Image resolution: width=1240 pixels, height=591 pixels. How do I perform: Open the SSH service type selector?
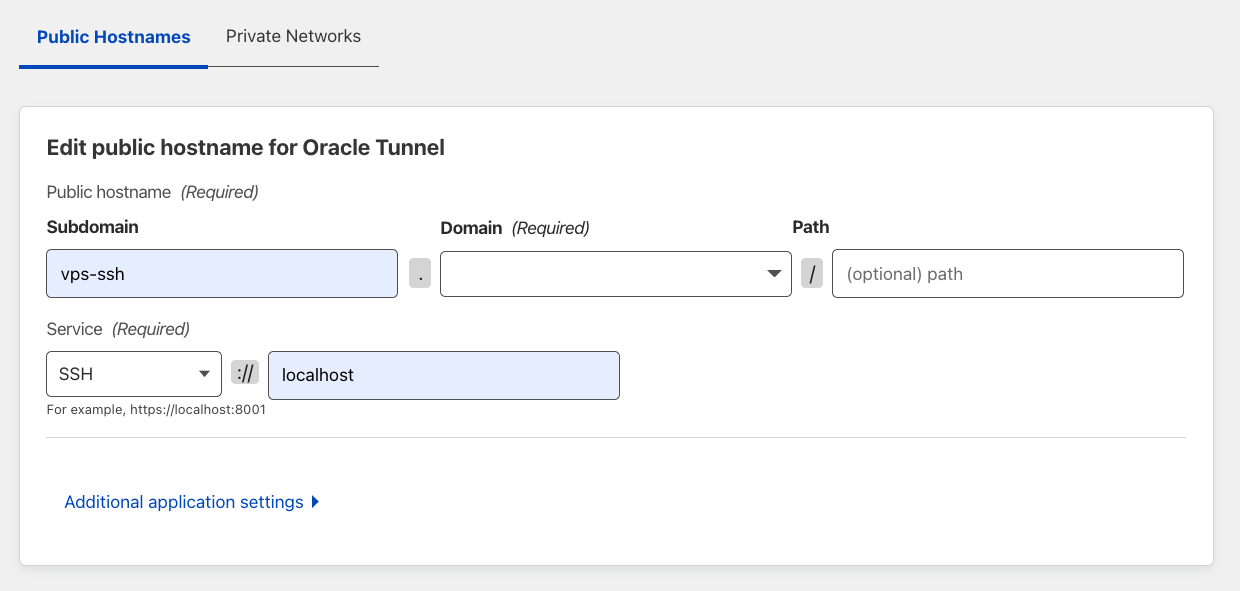tap(133, 373)
